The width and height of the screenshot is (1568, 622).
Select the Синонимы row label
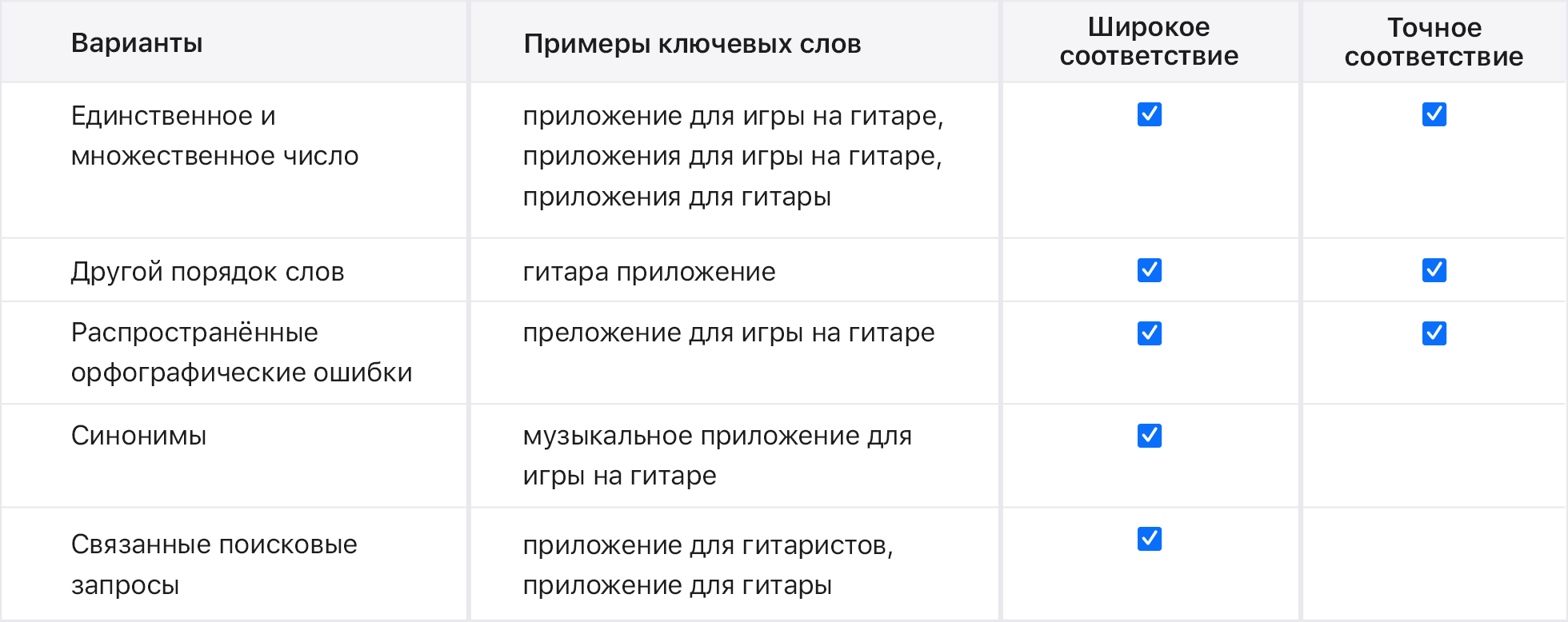[x=138, y=436]
